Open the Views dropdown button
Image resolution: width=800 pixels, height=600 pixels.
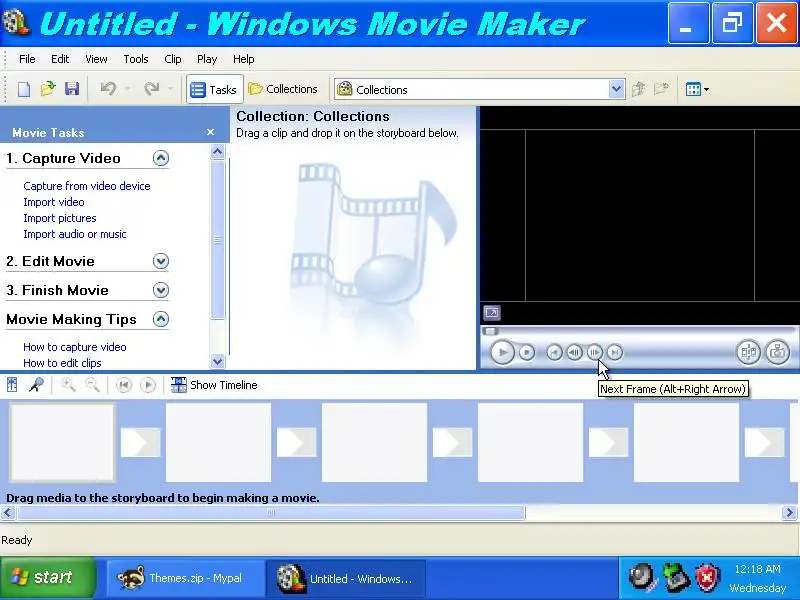click(697, 89)
